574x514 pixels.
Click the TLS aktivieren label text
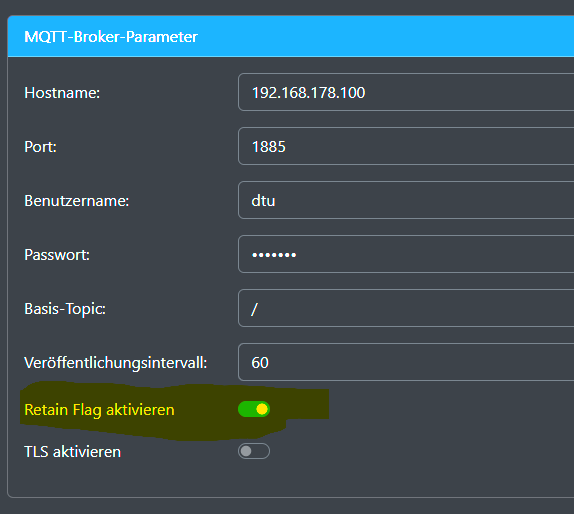click(72, 452)
